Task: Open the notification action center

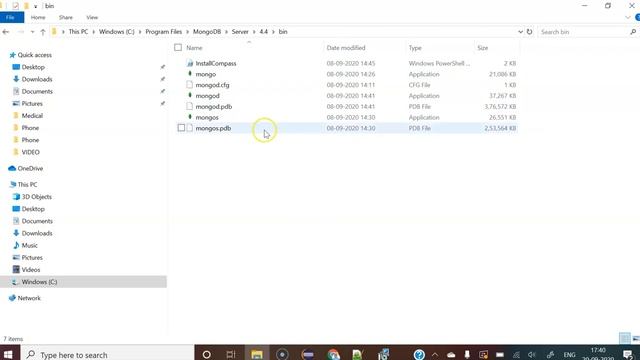Action: coord(628,355)
